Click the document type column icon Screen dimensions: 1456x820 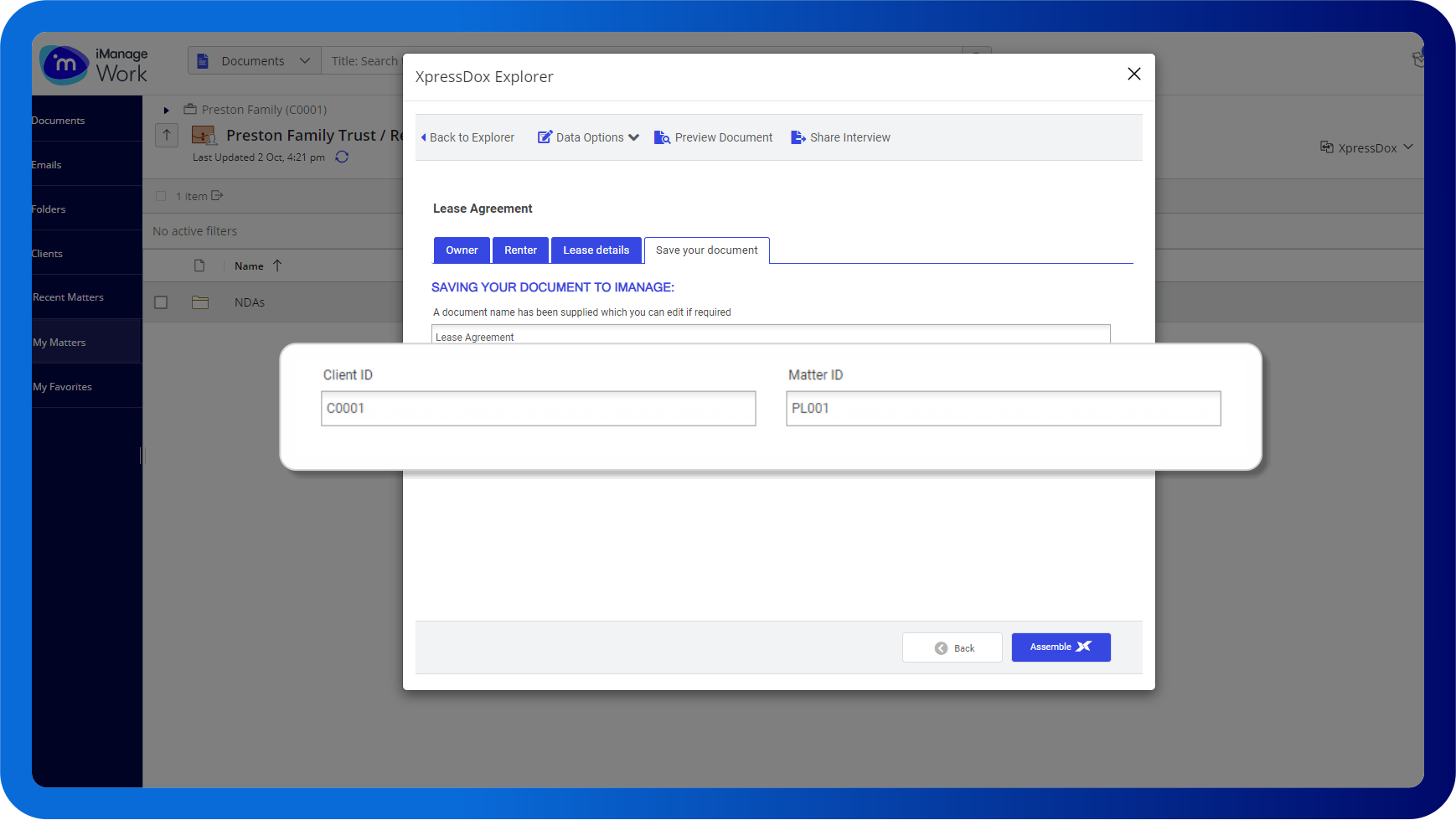click(199, 266)
